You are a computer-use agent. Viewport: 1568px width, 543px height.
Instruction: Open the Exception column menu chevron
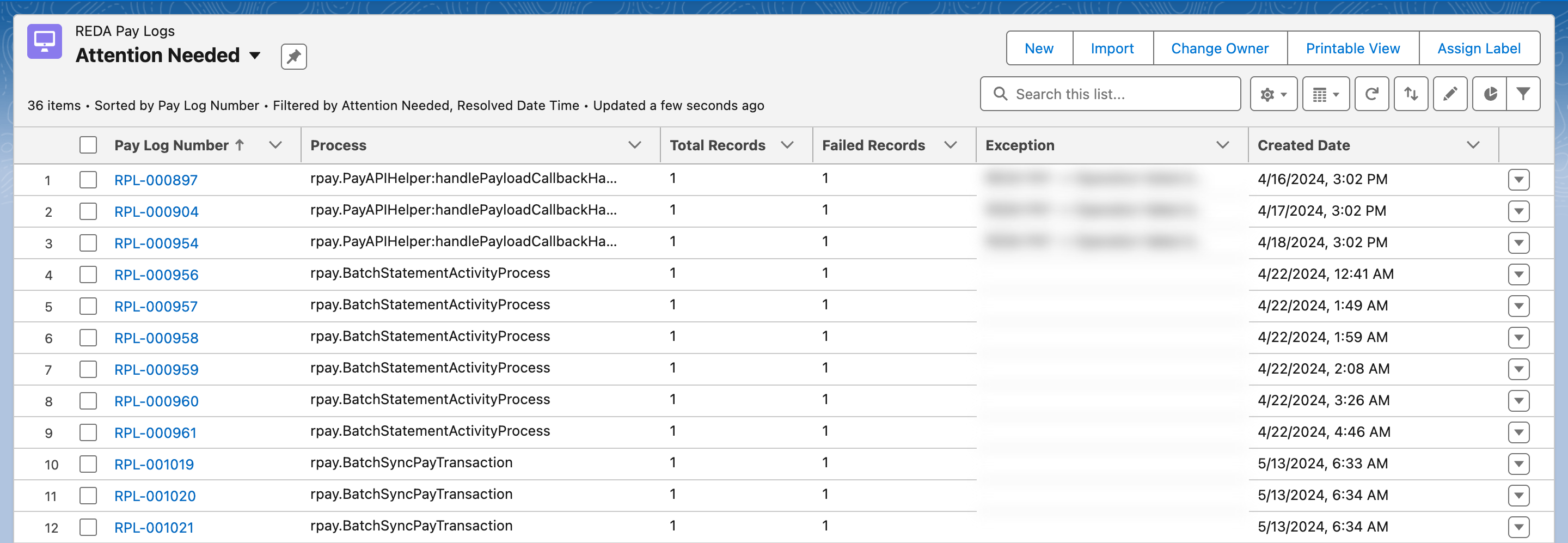(x=1222, y=145)
